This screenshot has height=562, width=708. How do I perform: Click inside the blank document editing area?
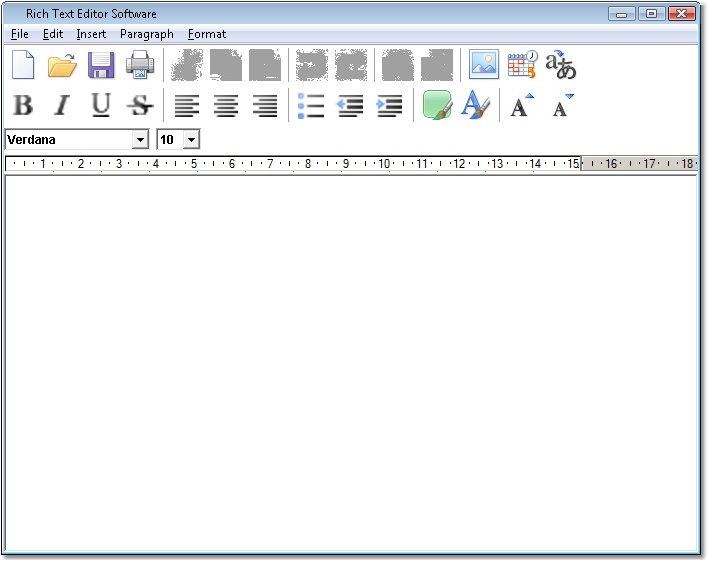click(x=350, y=360)
